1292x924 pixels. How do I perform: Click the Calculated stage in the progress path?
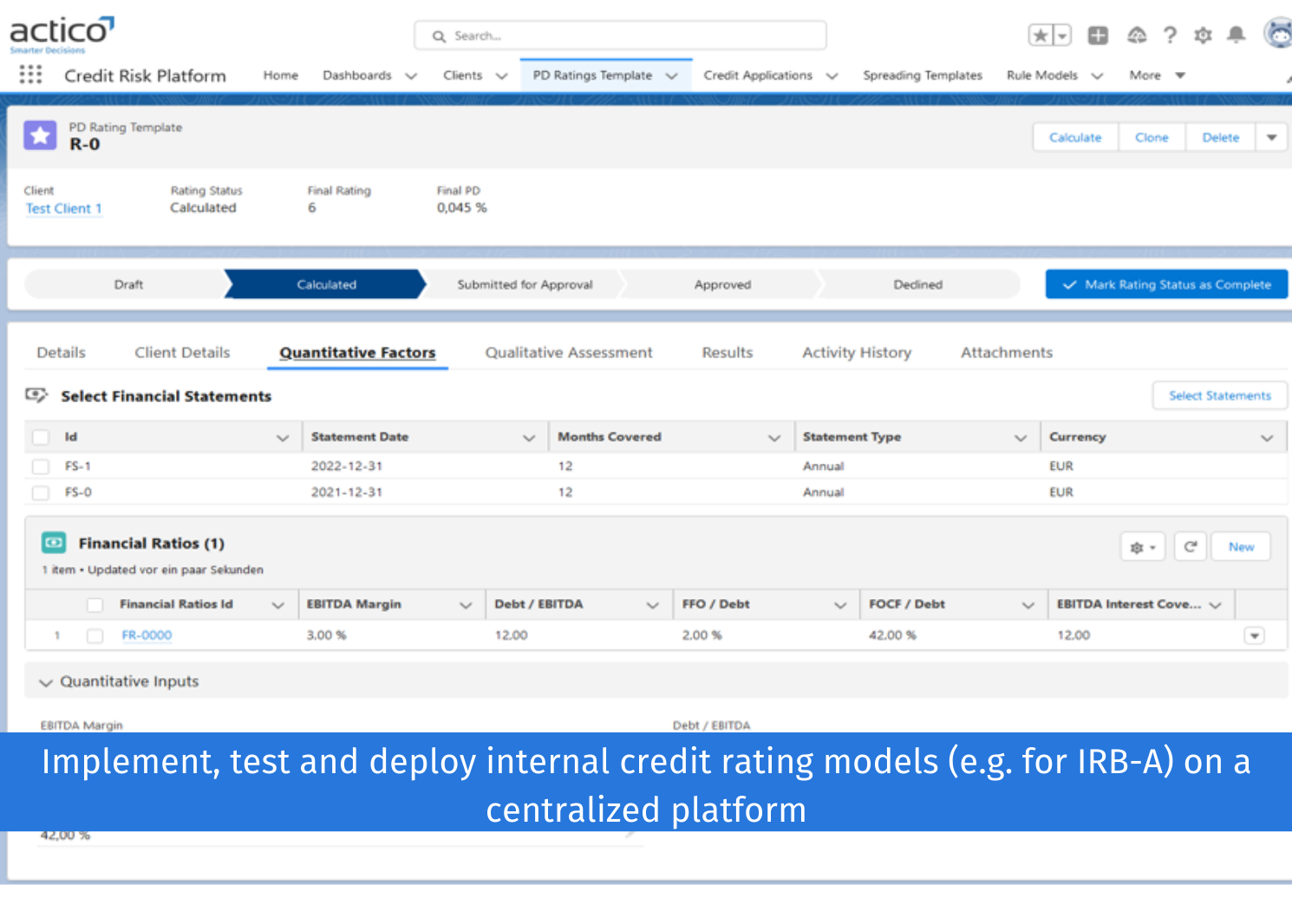click(327, 283)
